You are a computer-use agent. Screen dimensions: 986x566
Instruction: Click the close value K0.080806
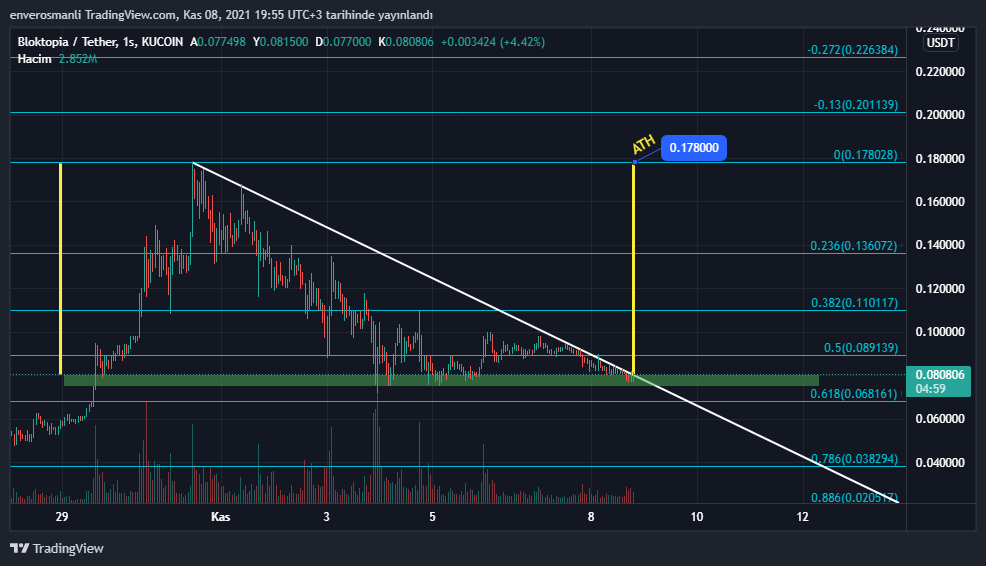coord(406,42)
